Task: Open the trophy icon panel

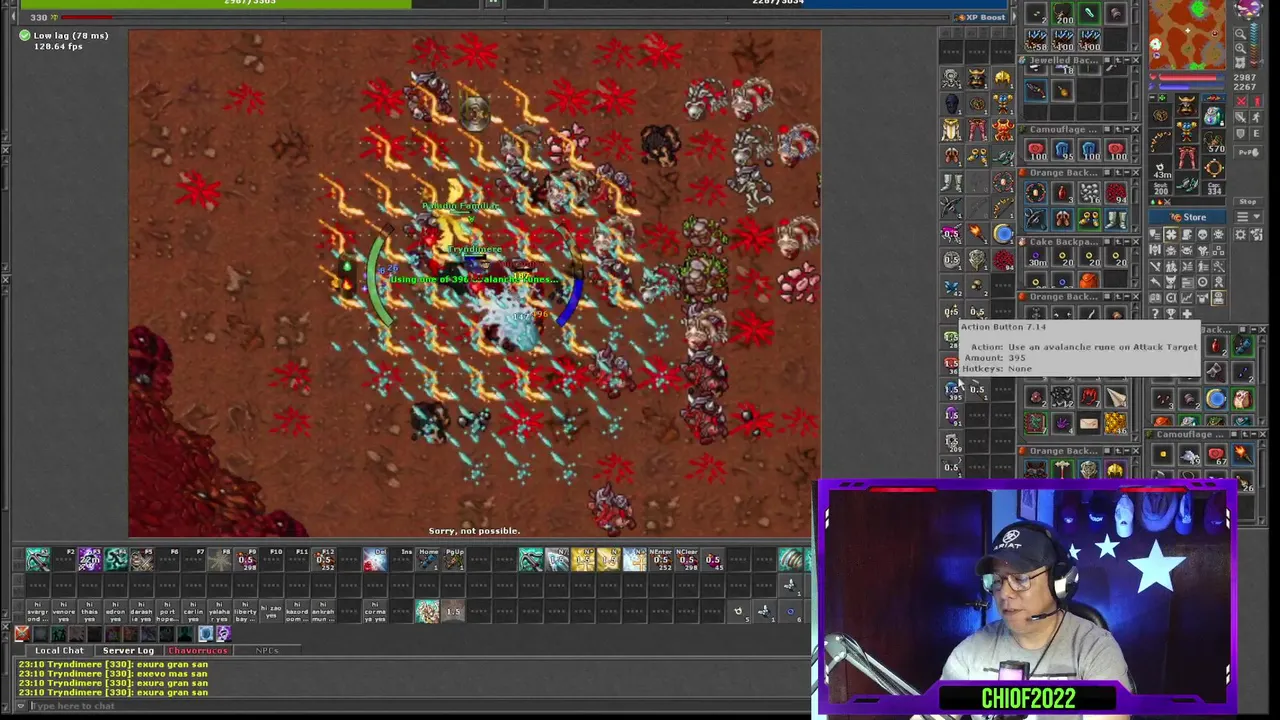Action: pyautogui.click(x=1170, y=312)
